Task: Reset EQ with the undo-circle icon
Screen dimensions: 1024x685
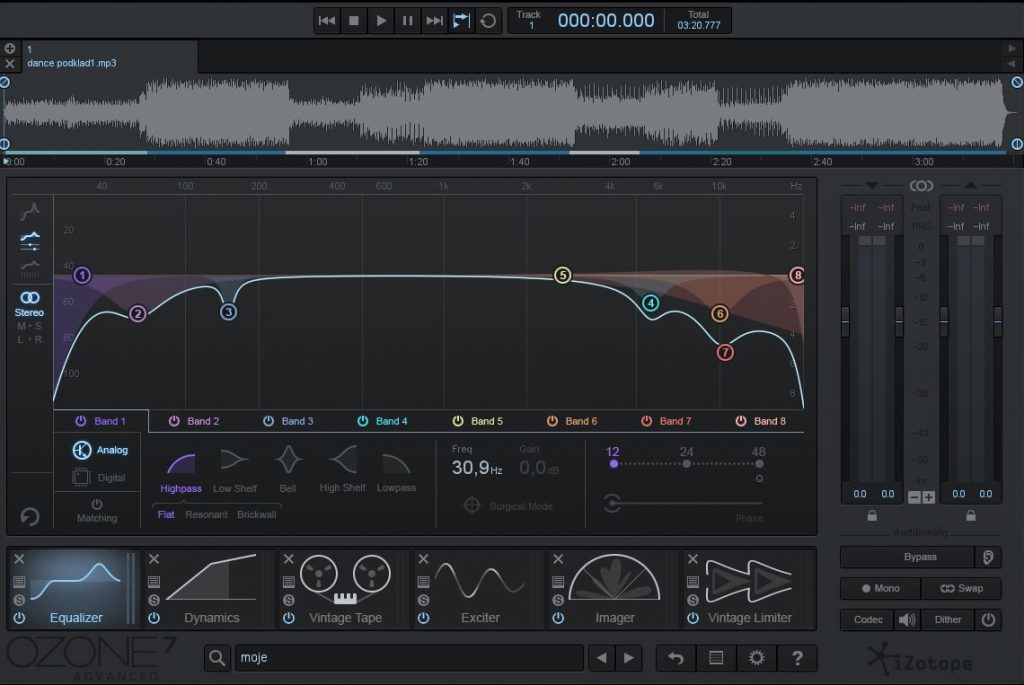Action: (x=29, y=517)
